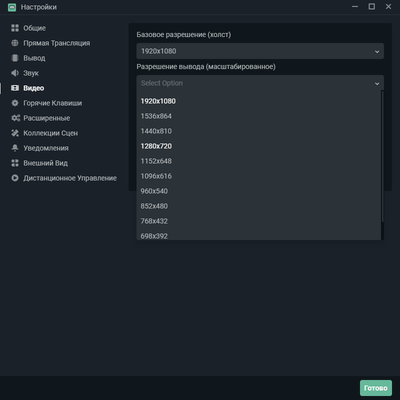Image resolution: width=400 pixels, height=400 pixels.
Task: Click the base resolution dropdown chevron
Action: [x=377, y=52]
